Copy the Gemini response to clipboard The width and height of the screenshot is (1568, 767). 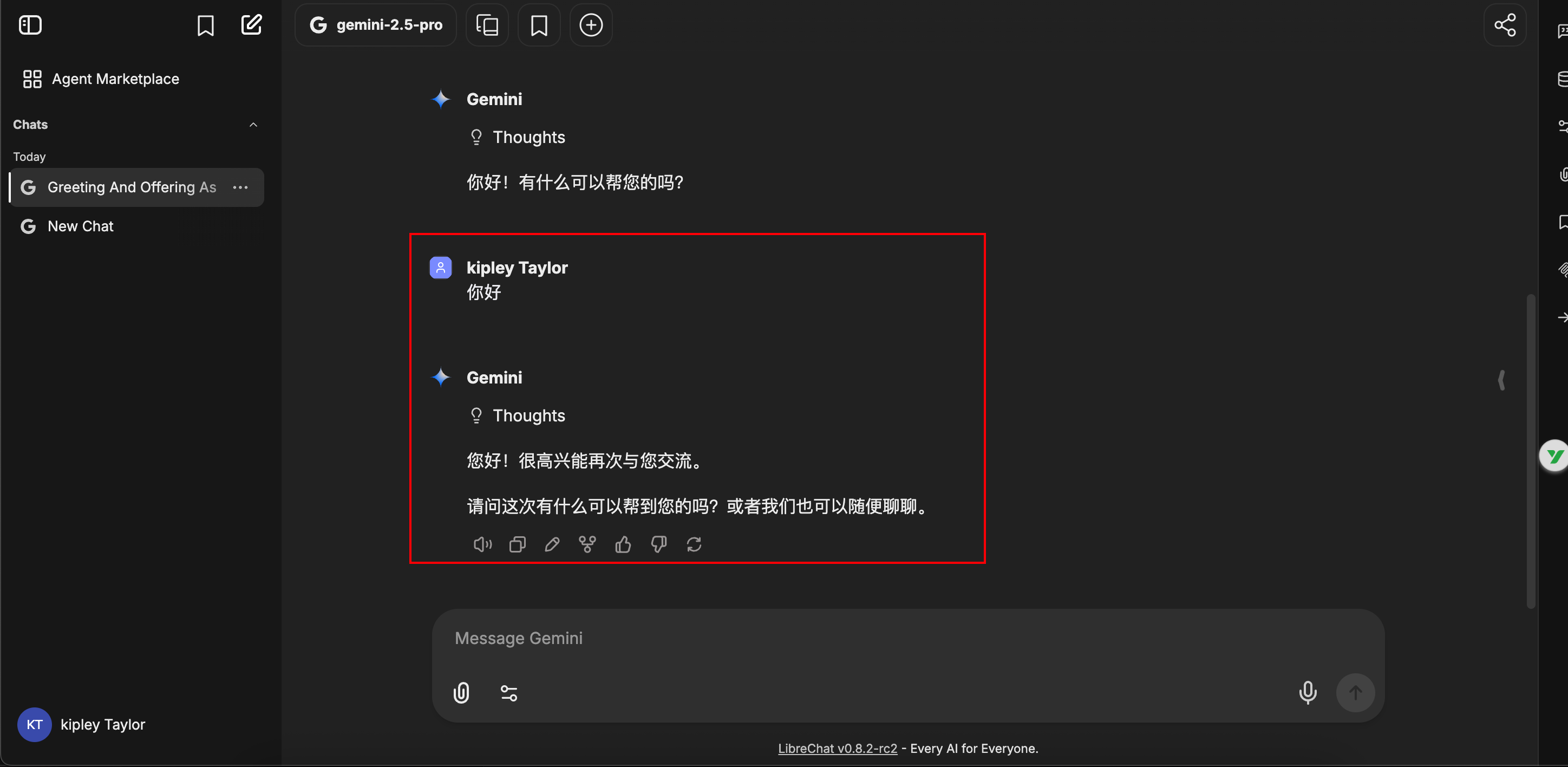pyautogui.click(x=518, y=544)
